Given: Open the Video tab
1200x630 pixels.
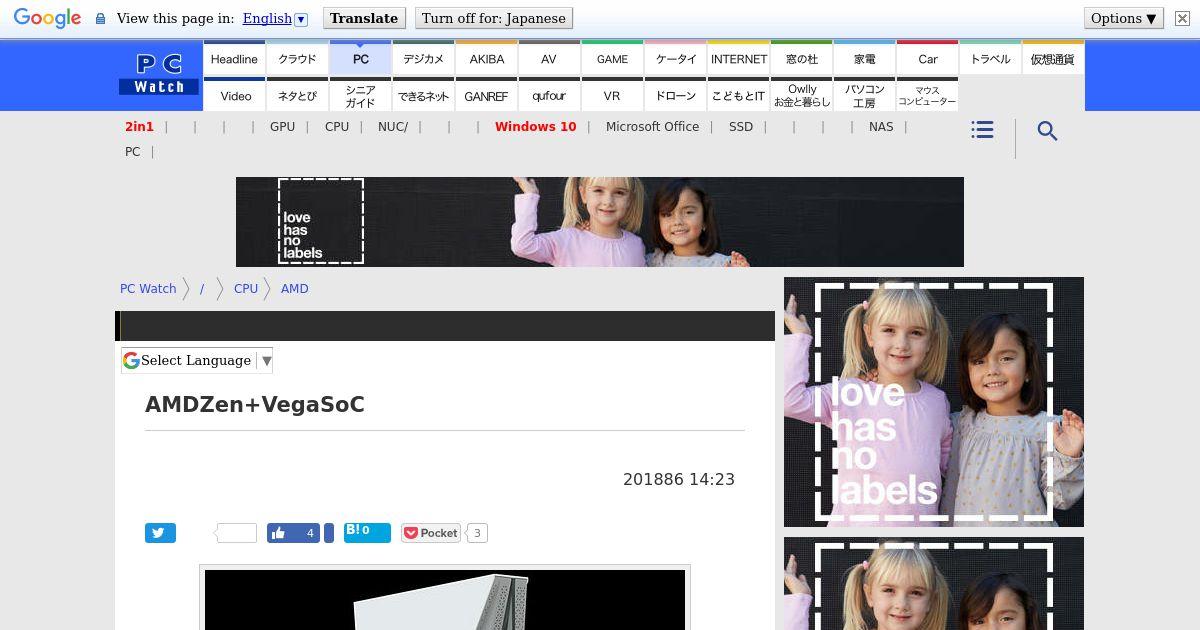Looking at the screenshot, I should click(x=236, y=96).
